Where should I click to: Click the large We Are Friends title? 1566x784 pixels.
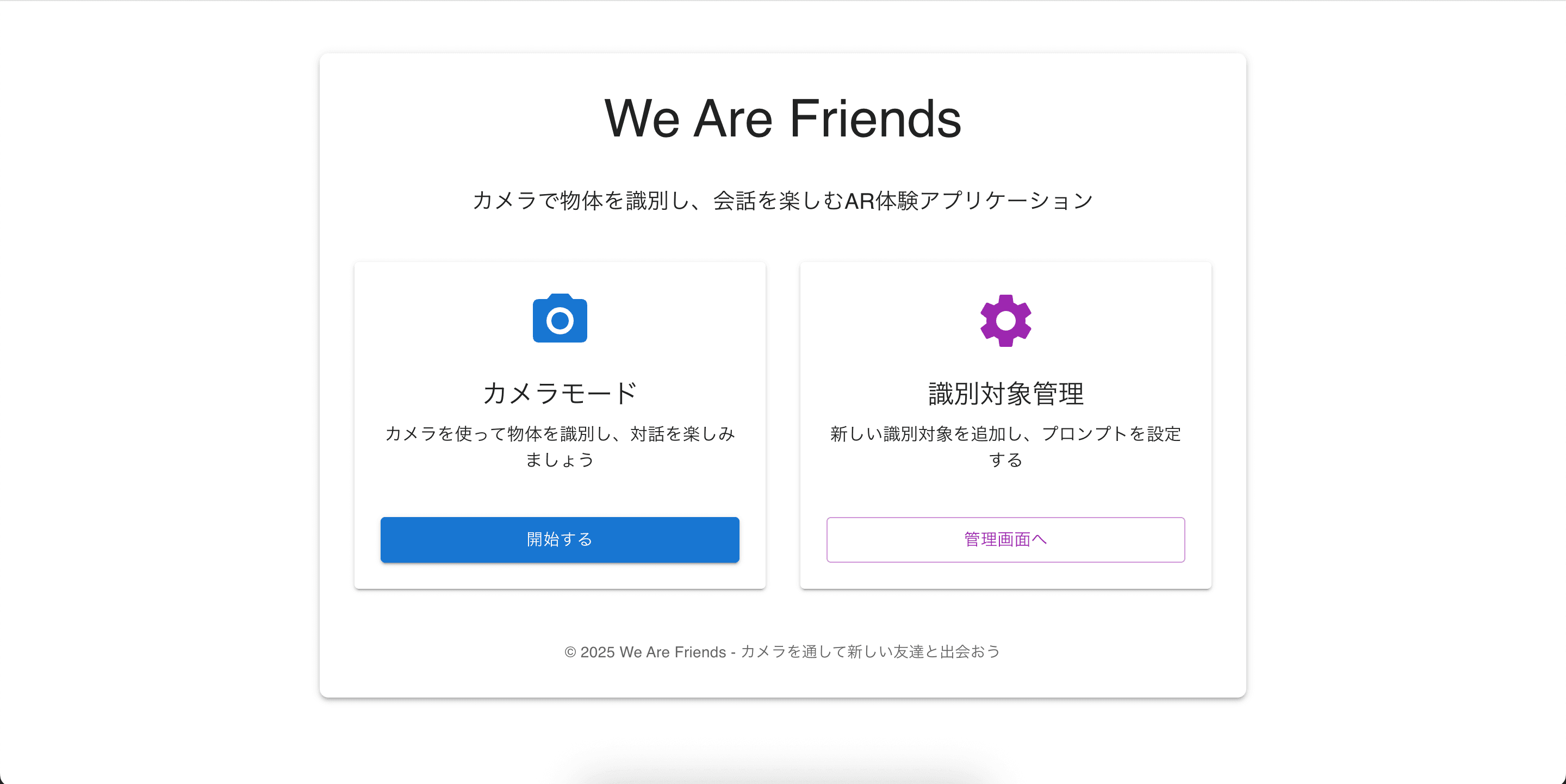click(782, 119)
